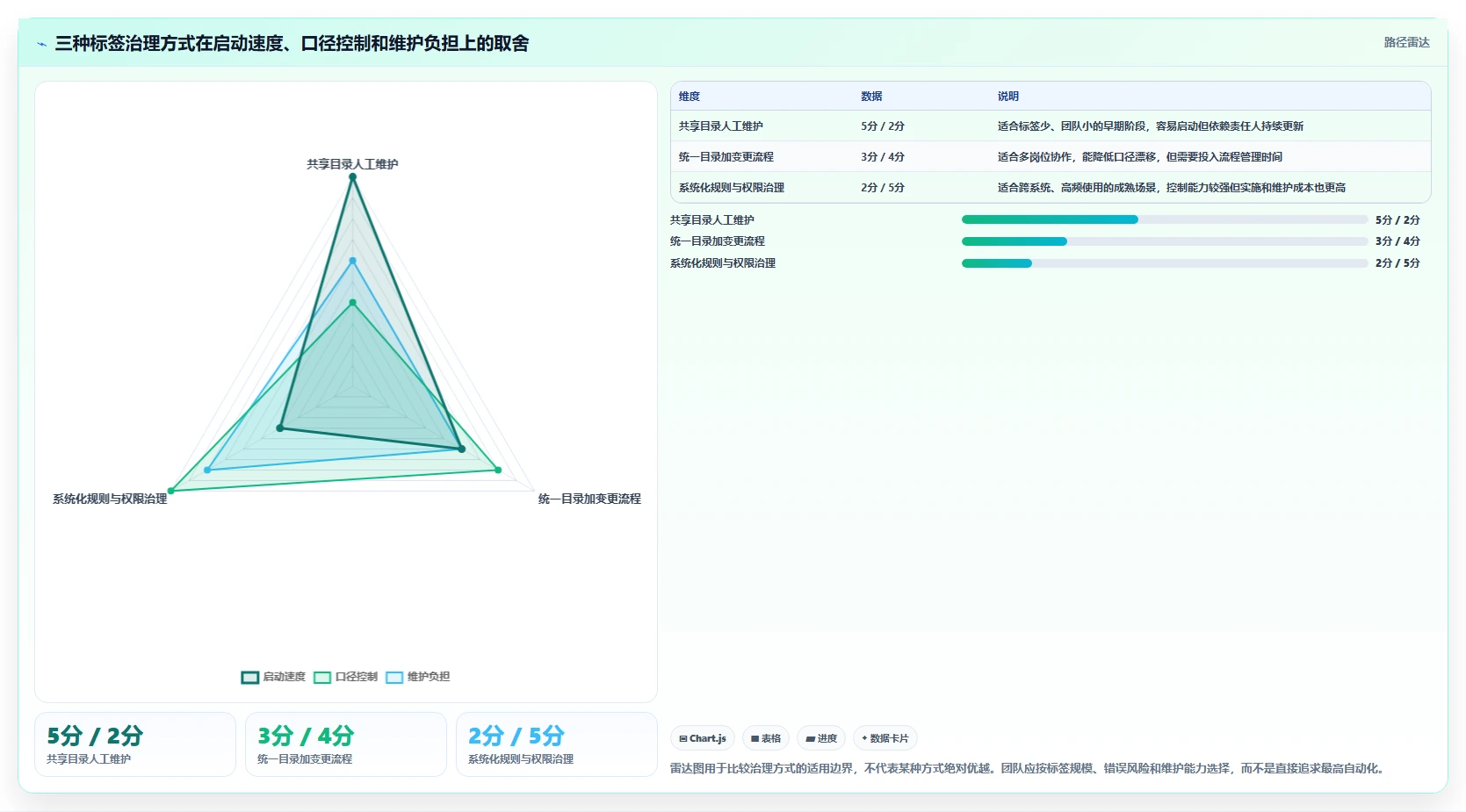Click the 数据卡片 tag chip
The width and height of the screenshot is (1466, 812).
(x=885, y=738)
